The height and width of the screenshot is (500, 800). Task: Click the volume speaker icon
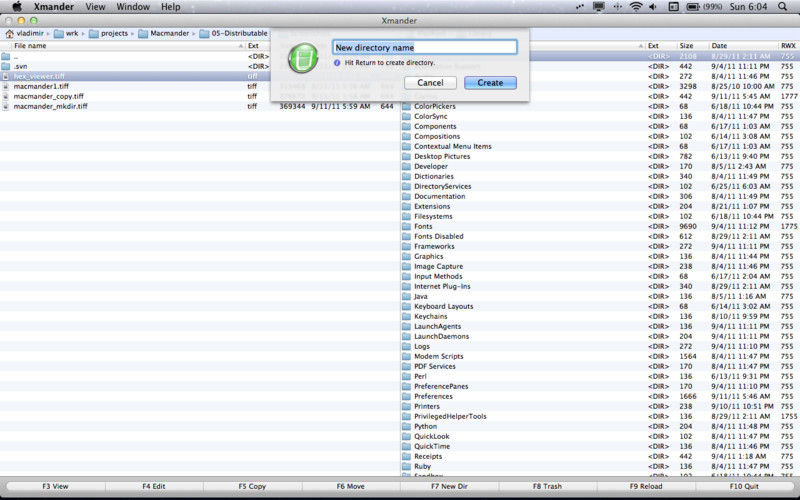click(653, 7)
